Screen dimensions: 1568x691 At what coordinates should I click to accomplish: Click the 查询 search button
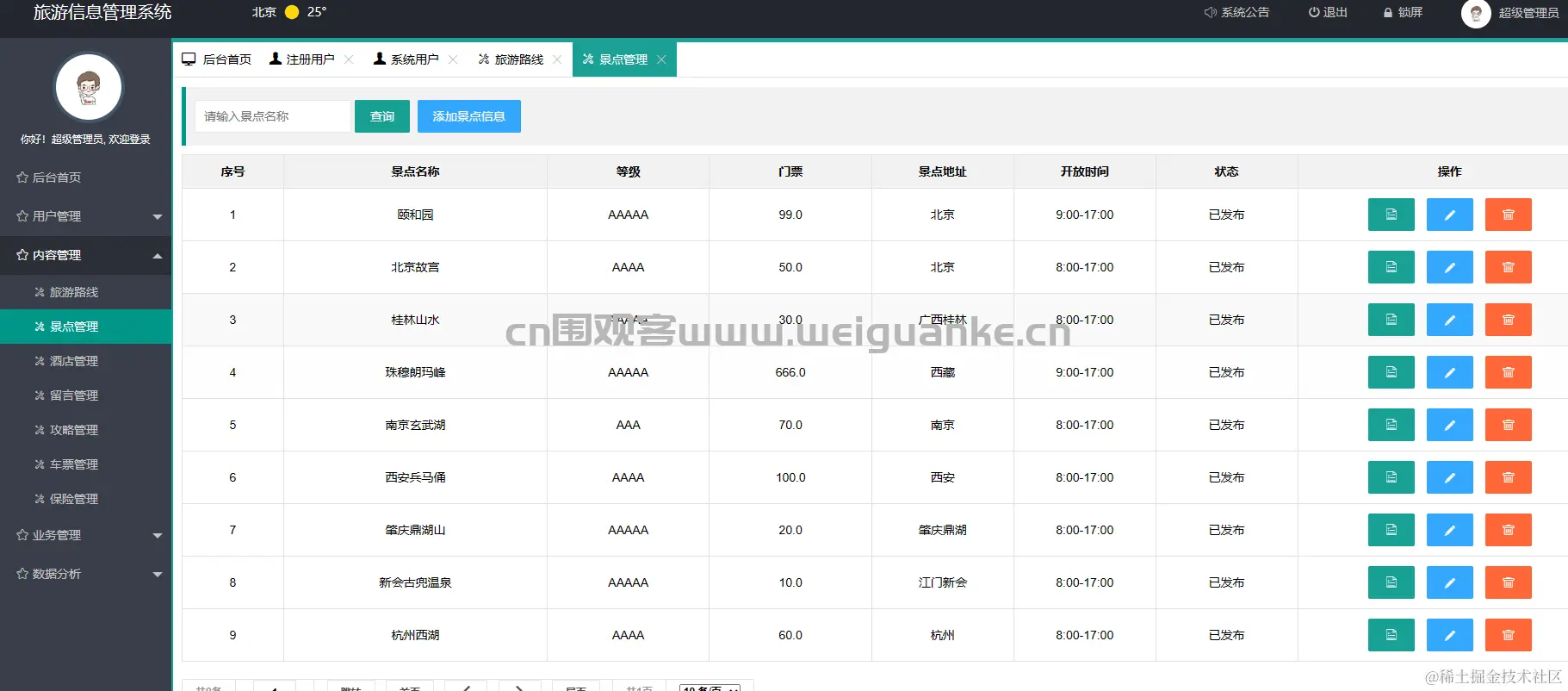pyautogui.click(x=382, y=116)
